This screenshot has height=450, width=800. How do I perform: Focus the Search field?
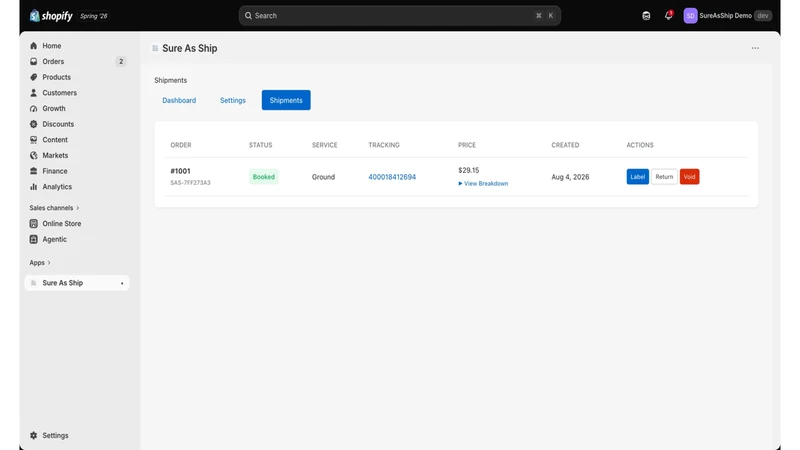coord(399,16)
